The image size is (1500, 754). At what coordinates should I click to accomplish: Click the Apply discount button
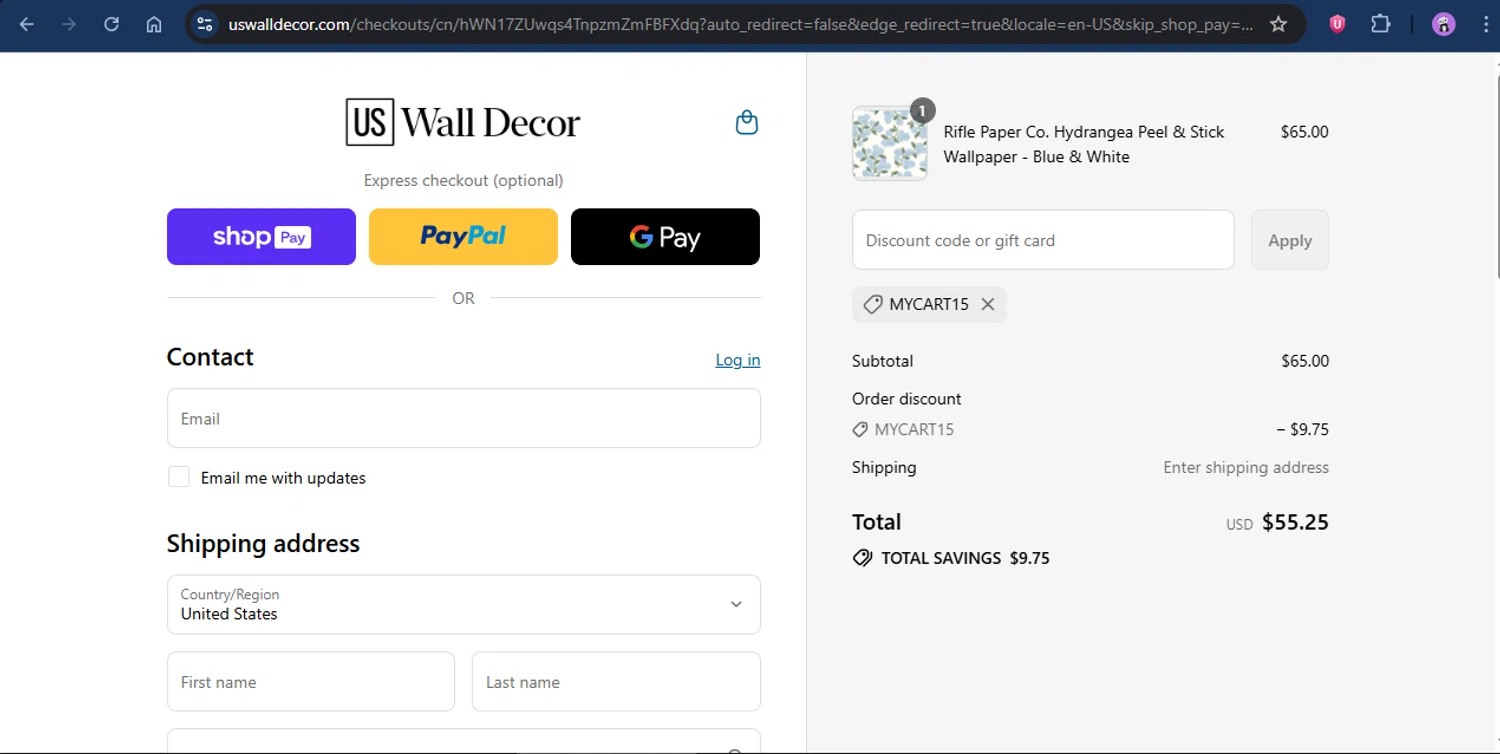(1290, 240)
